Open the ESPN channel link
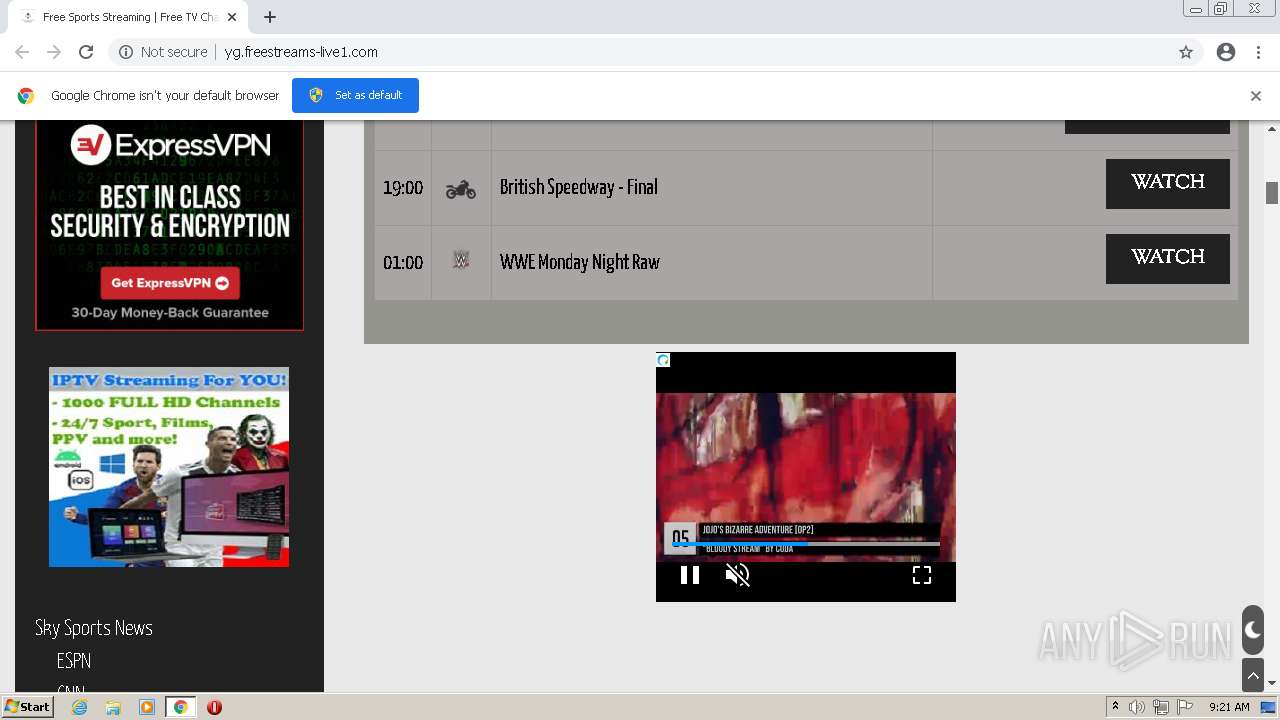1280x720 pixels. 74,661
